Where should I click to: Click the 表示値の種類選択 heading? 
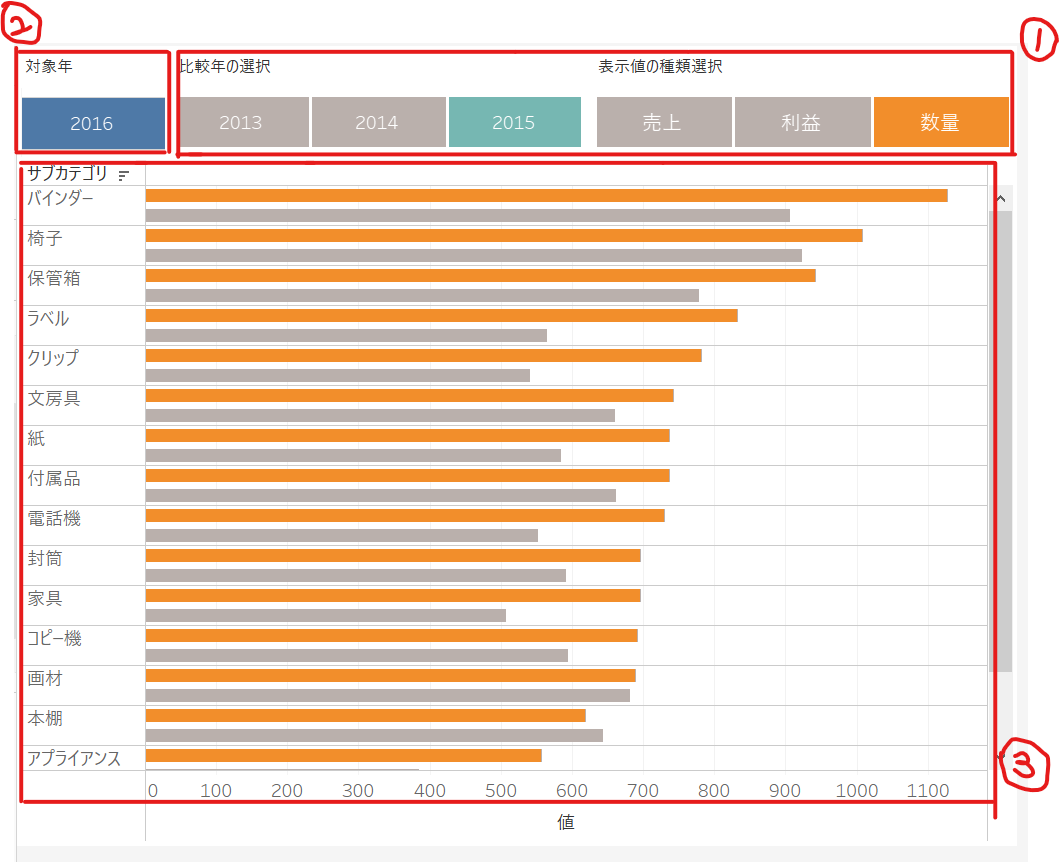(x=660, y=66)
